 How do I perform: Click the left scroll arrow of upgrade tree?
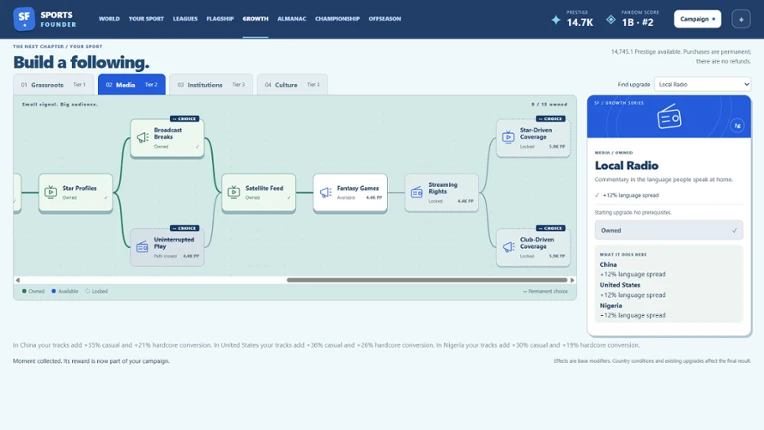click(18, 280)
